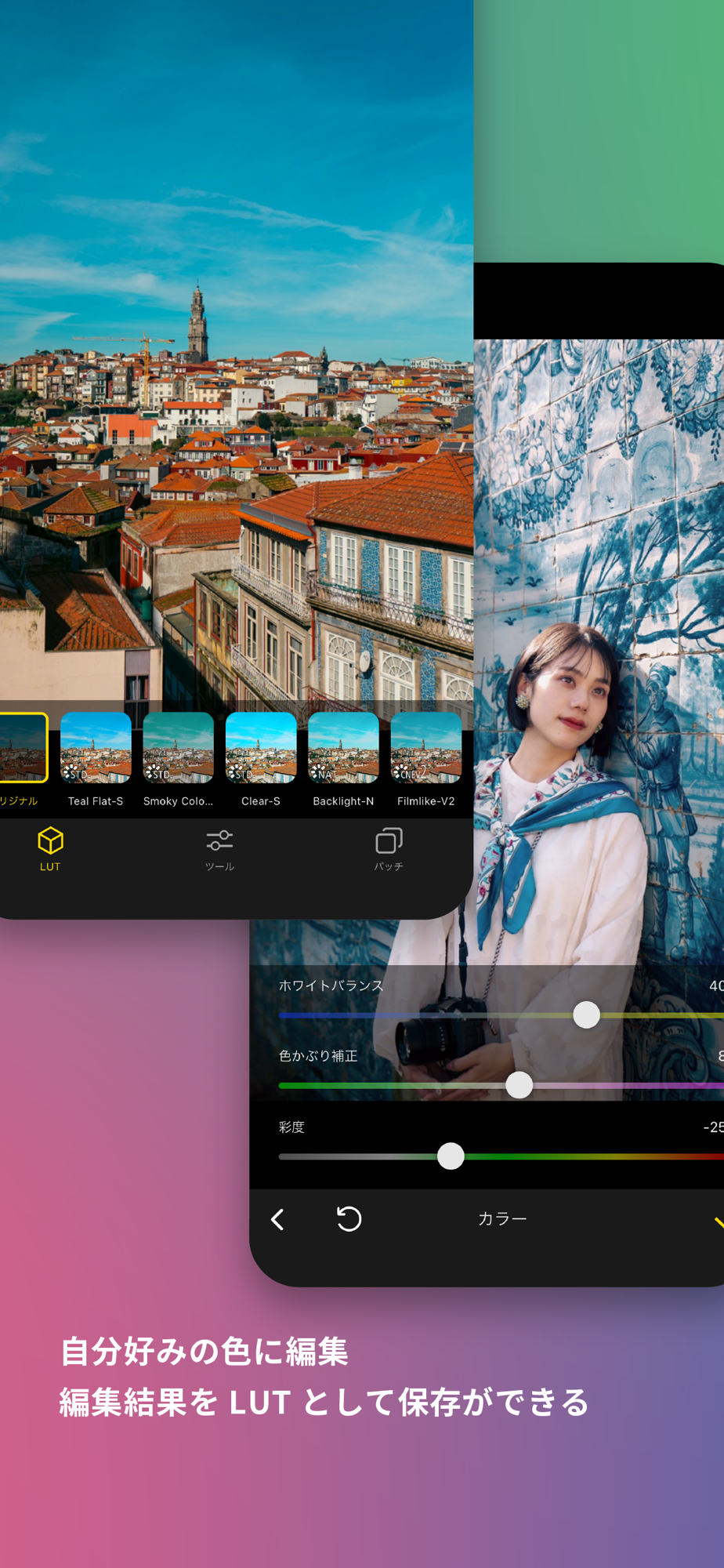724x1568 pixels.
Task: Click the 色かぶり補正 label
Action: tap(318, 1056)
